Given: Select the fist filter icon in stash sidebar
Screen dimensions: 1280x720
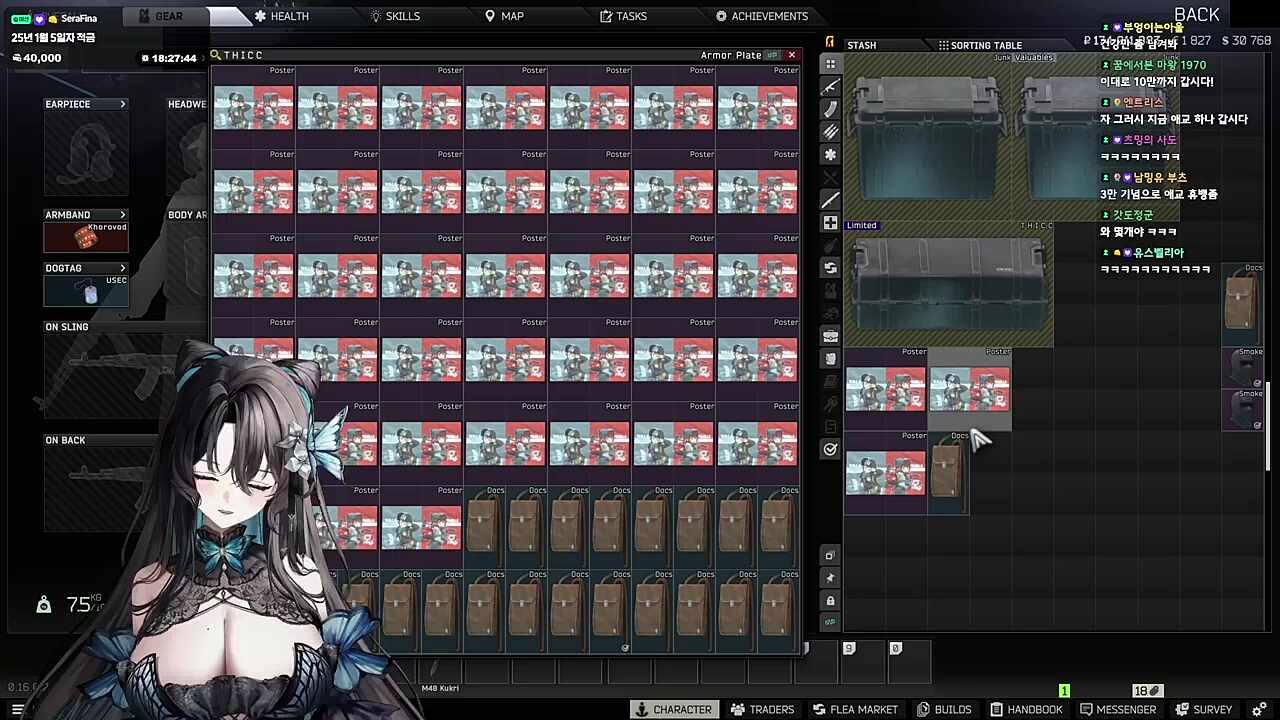Looking at the screenshot, I should [830, 359].
